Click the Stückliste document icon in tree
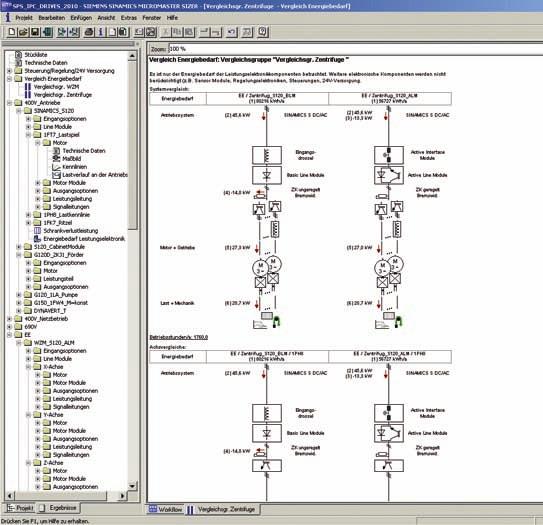 click(18, 55)
